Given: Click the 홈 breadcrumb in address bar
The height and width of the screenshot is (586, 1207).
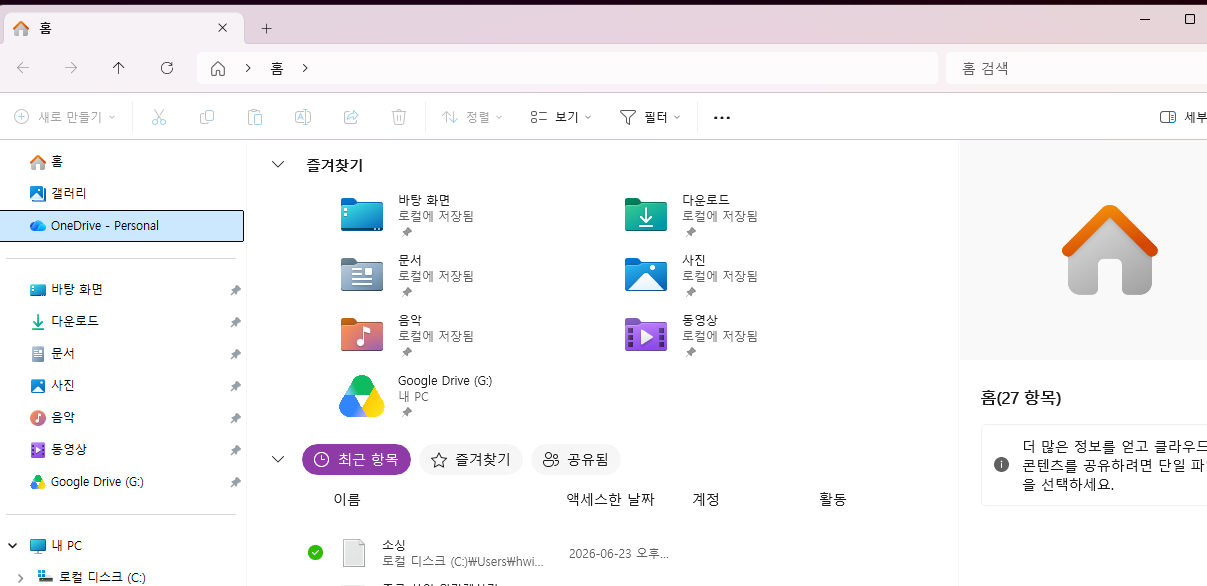Looking at the screenshot, I should pyautogui.click(x=277, y=68).
